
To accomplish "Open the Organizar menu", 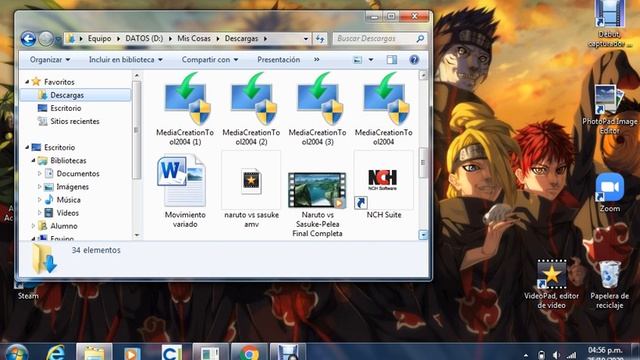I will (x=50, y=60).
